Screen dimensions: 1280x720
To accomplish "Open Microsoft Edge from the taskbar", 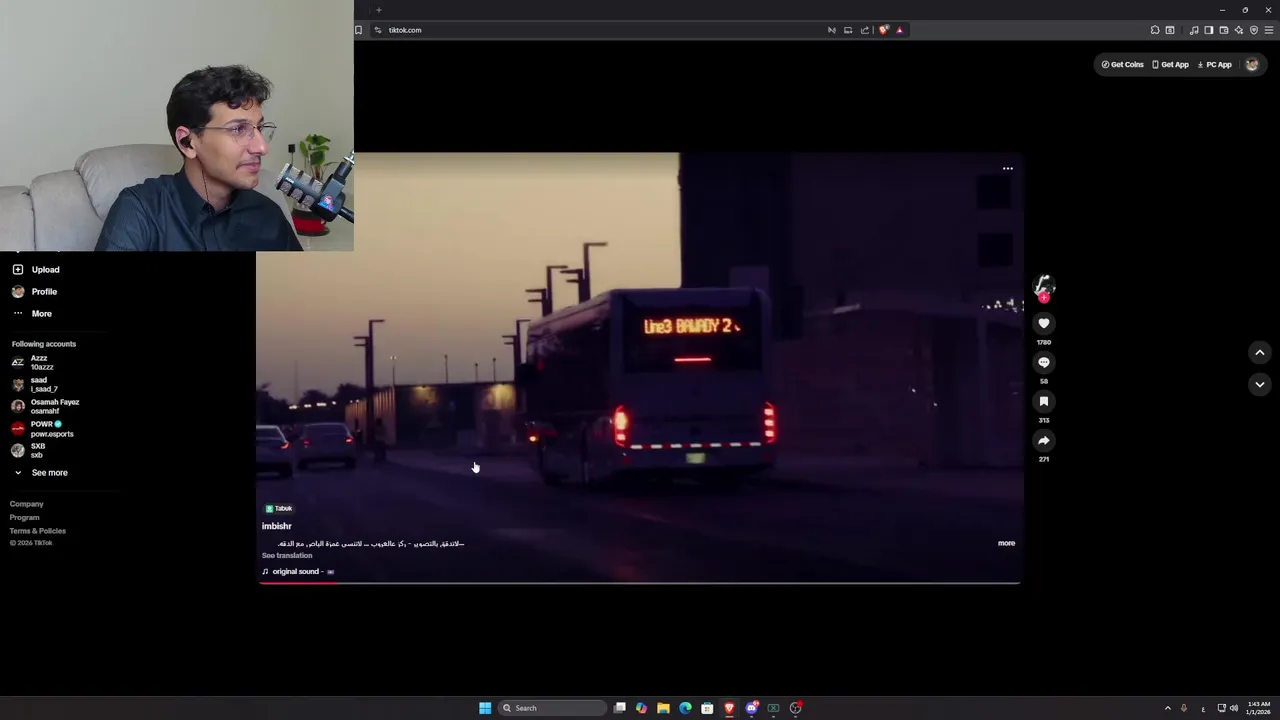I will 685,708.
